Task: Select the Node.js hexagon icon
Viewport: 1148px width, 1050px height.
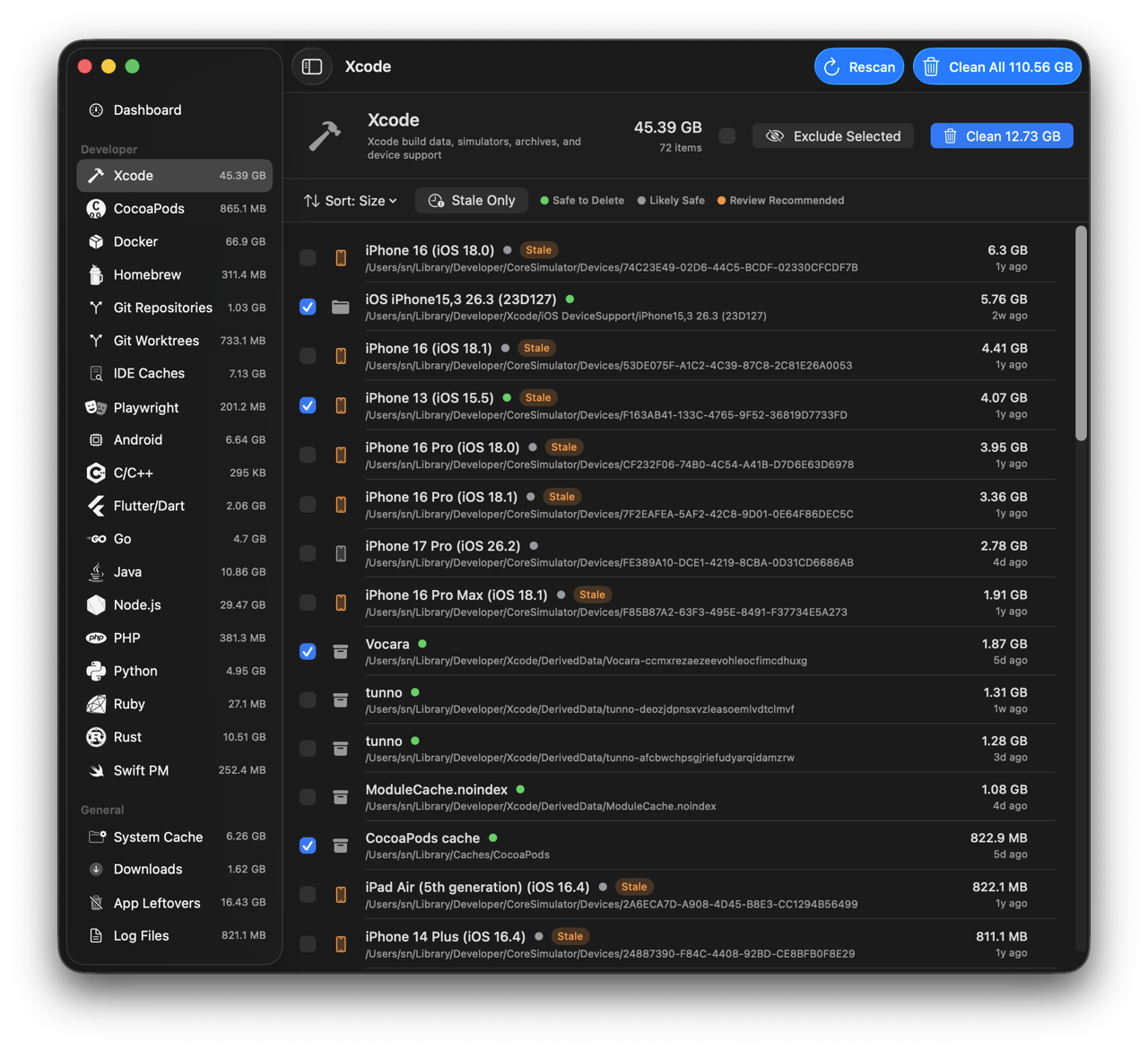Action: [x=95, y=604]
